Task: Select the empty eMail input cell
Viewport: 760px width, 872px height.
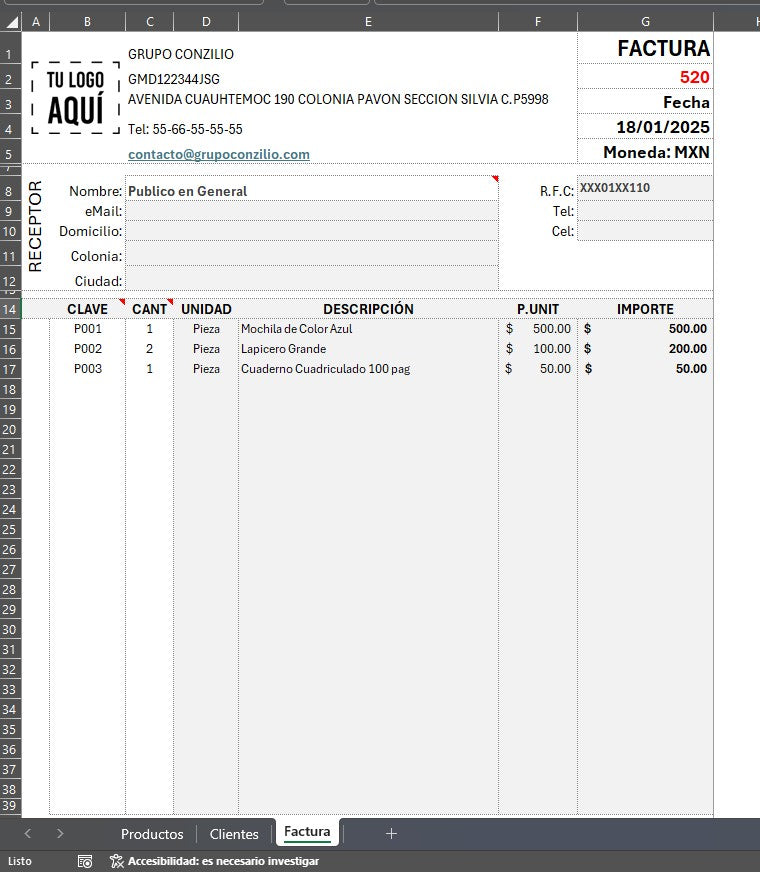Action: (x=311, y=211)
